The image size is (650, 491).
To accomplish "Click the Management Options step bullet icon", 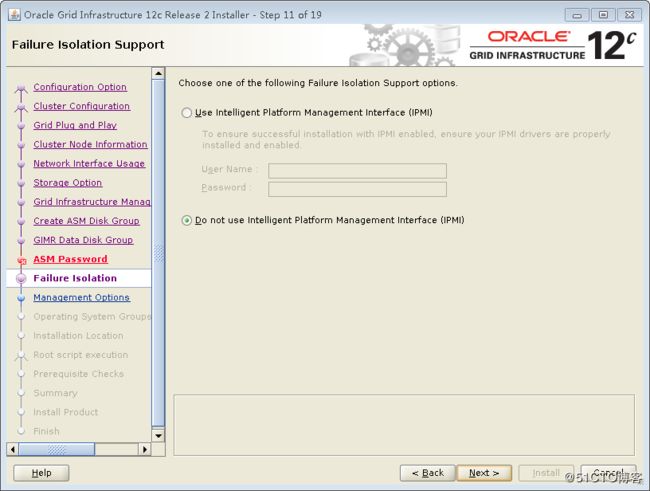I will 21,298.
